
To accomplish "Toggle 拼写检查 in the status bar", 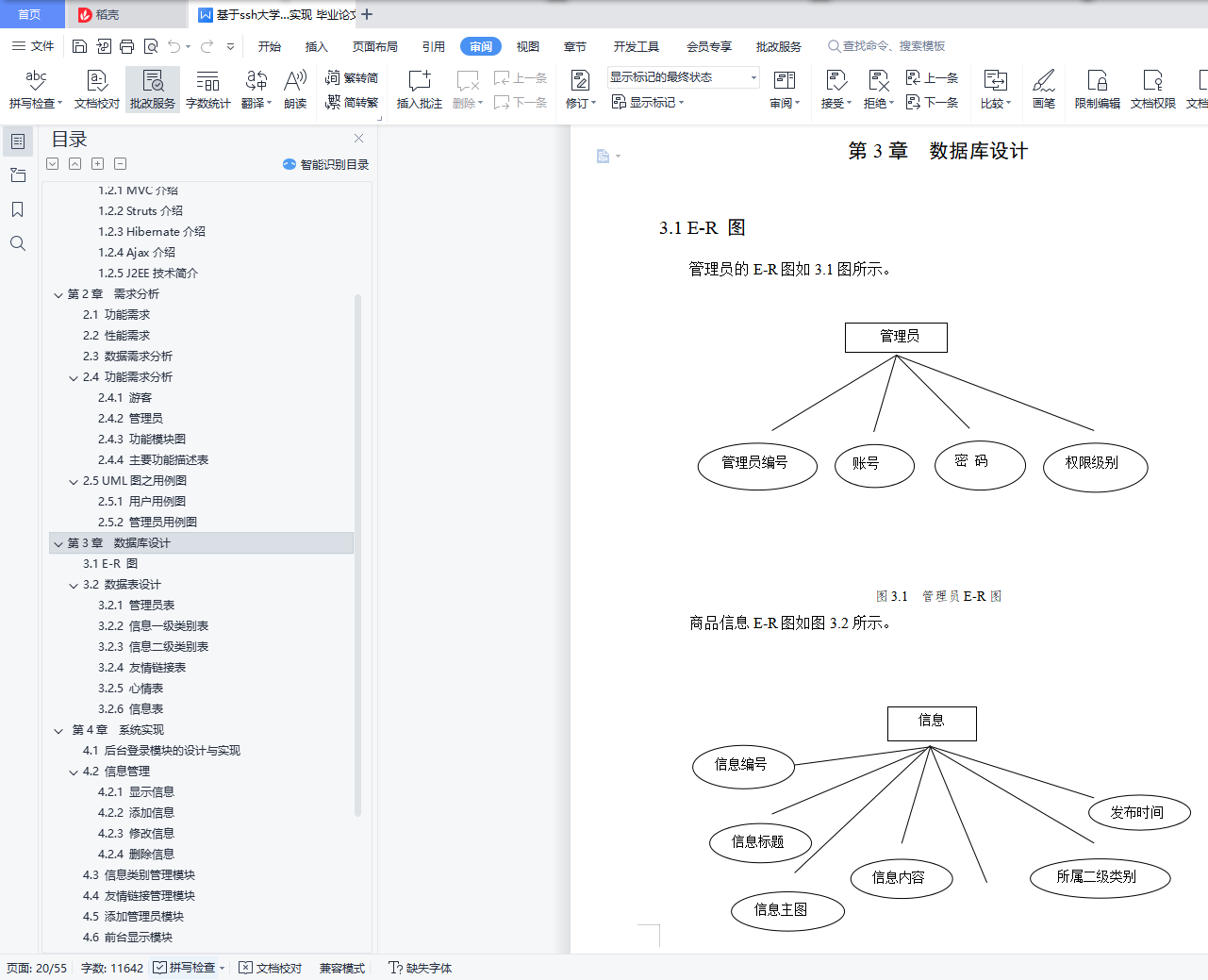I will point(189,968).
